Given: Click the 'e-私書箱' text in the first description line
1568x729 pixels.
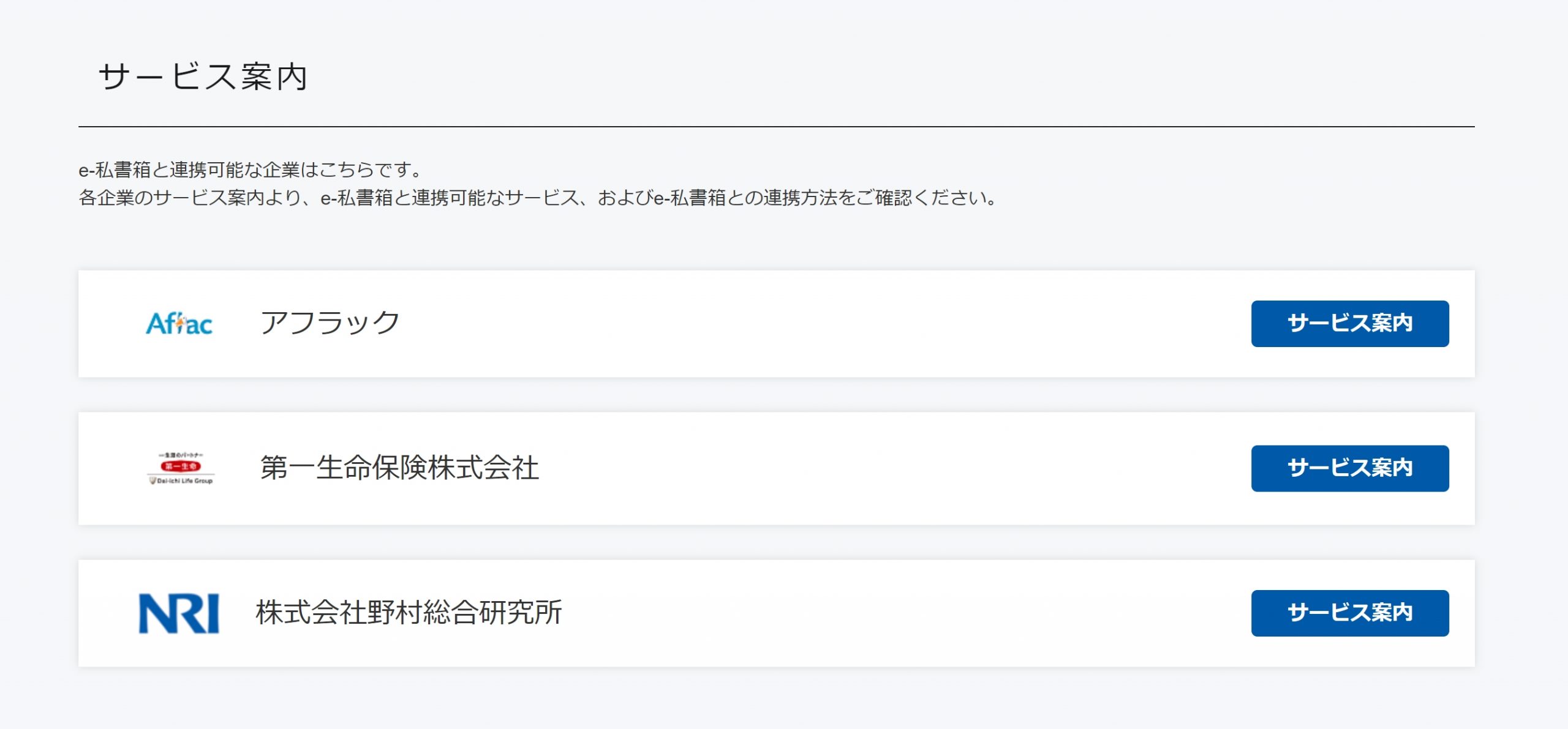Looking at the screenshot, I should [115, 170].
